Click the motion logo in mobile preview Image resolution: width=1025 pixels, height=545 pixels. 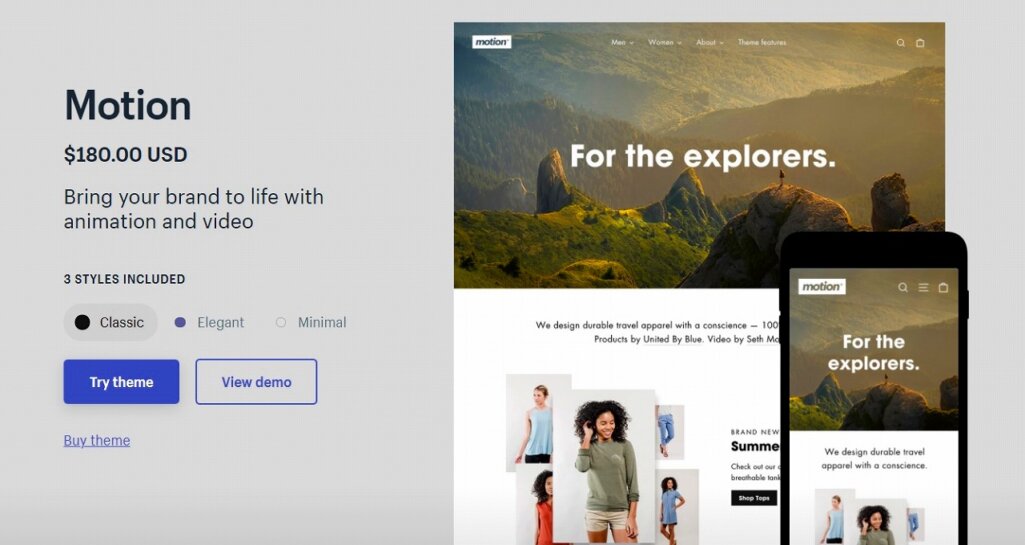point(822,286)
